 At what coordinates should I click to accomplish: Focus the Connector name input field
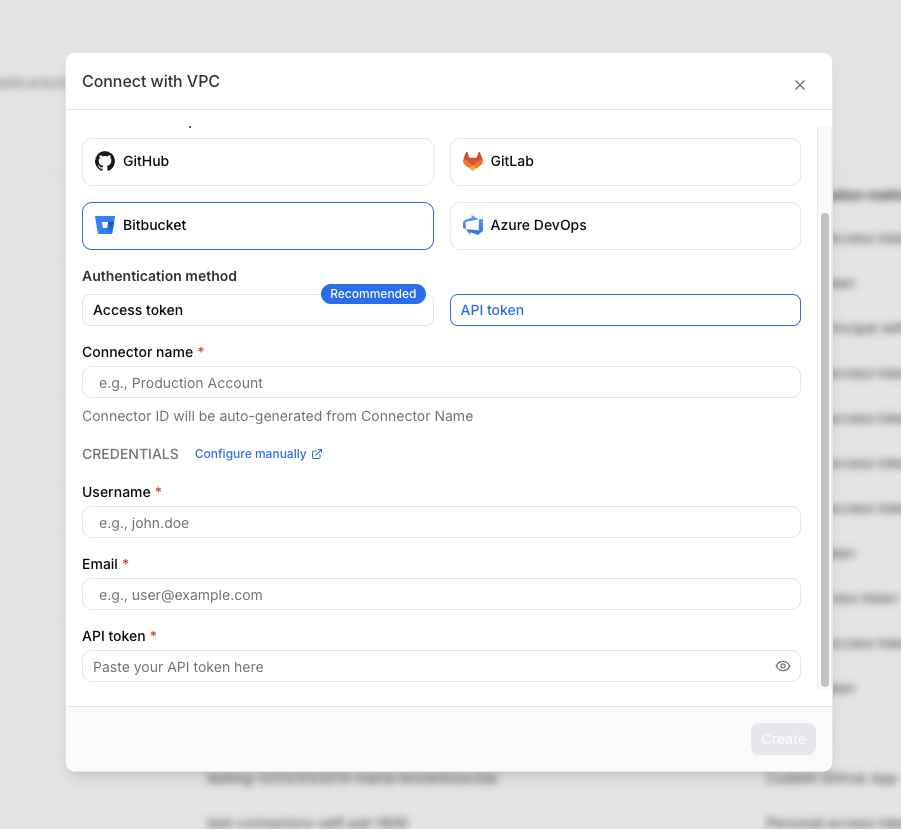point(441,382)
